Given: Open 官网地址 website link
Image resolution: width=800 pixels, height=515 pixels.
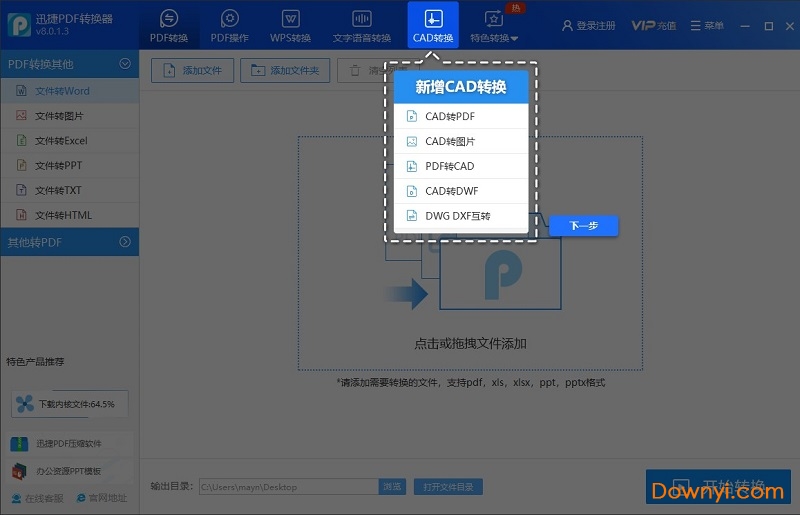Looking at the screenshot, I should 102,498.
